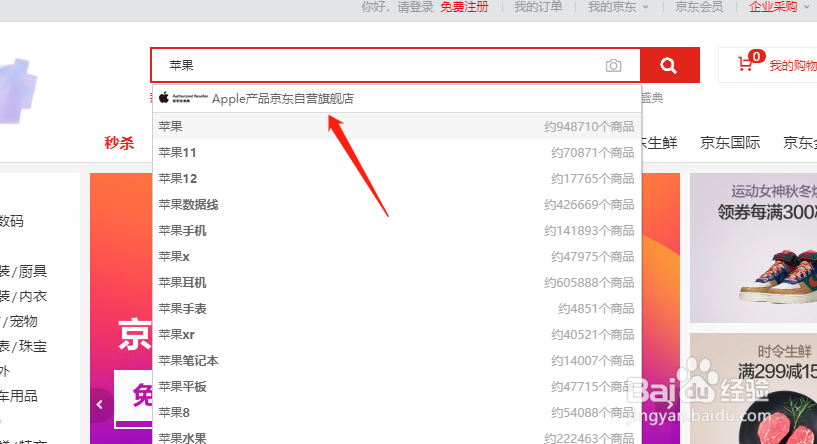Open 时令生鲜 promotion thumbnail
817x444 pixels.
pos(753,389)
